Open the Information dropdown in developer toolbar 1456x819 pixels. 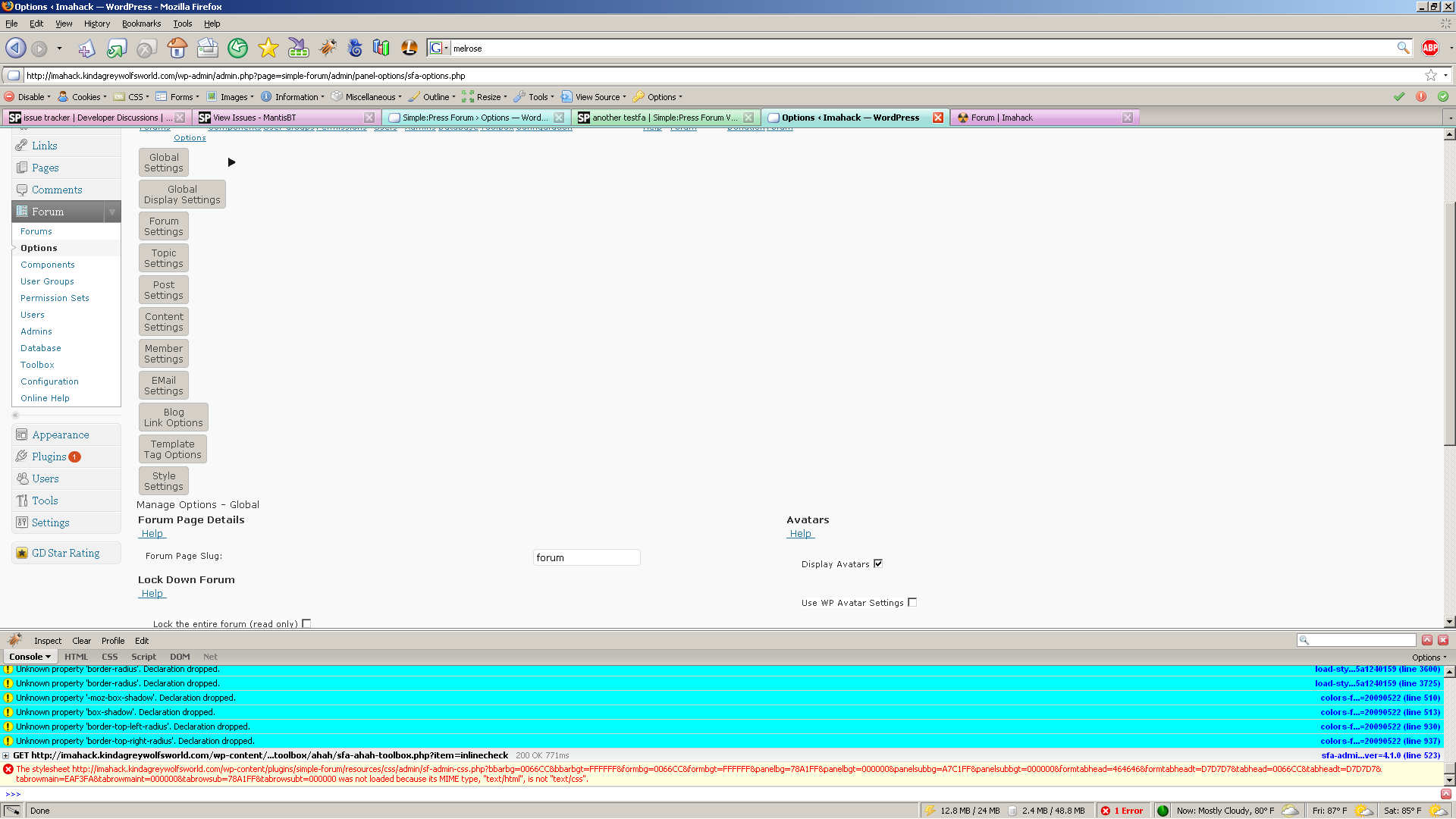(x=292, y=97)
